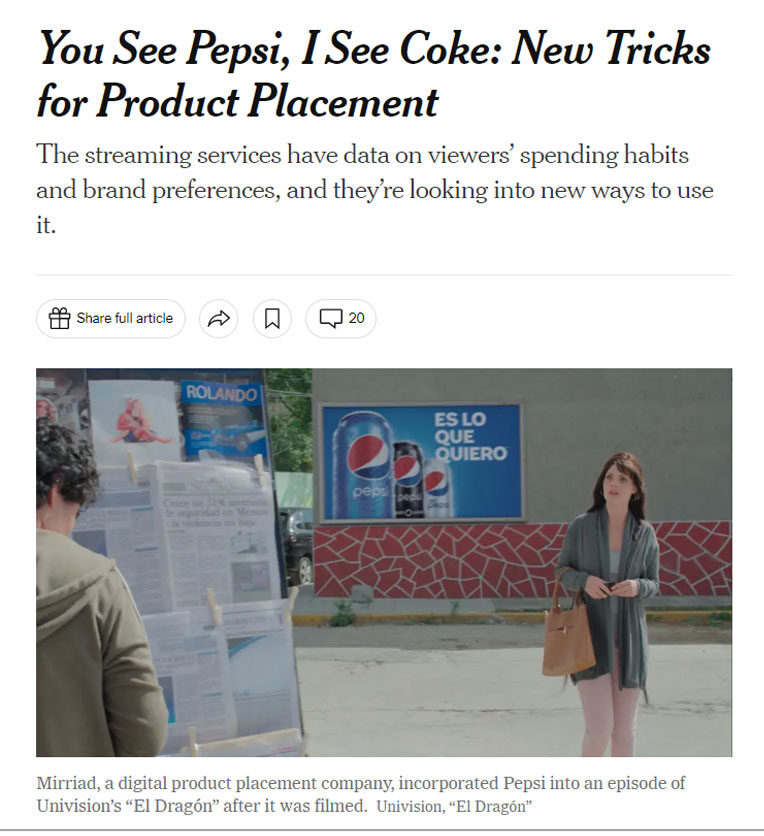Open the lead article photo
The image size is (764, 836).
[384, 562]
